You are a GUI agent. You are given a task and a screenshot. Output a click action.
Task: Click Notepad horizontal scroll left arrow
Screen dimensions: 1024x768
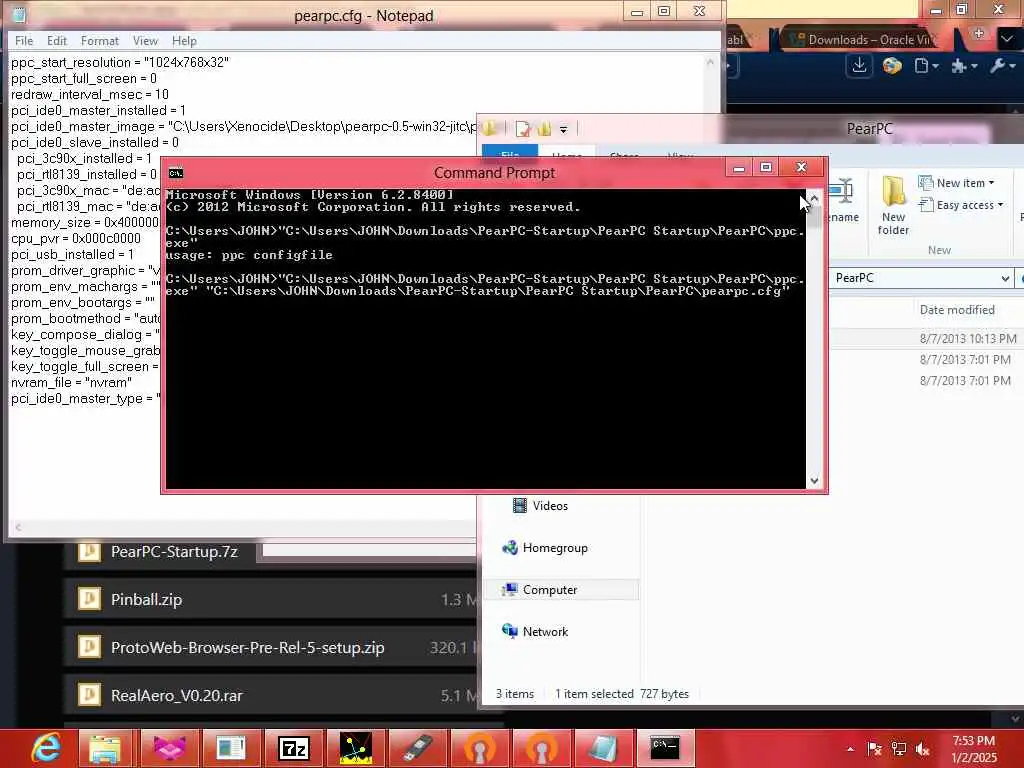pyautogui.click(x=18, y=527)
